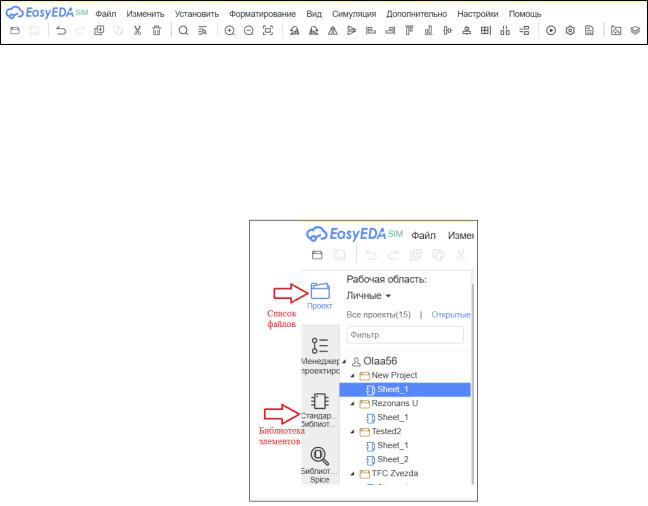
Task: Click the trash delete icon in the wide top toolbar
Action: pos(157,30)
